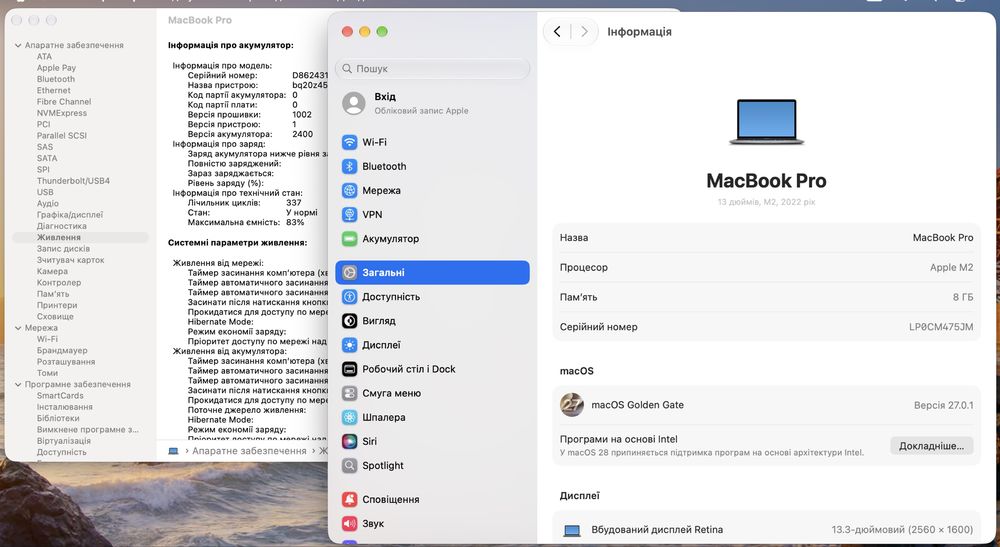The image size is (1000, 547).
Task: Select Інсталювання in software list
Action: click(x=64, y=407)
